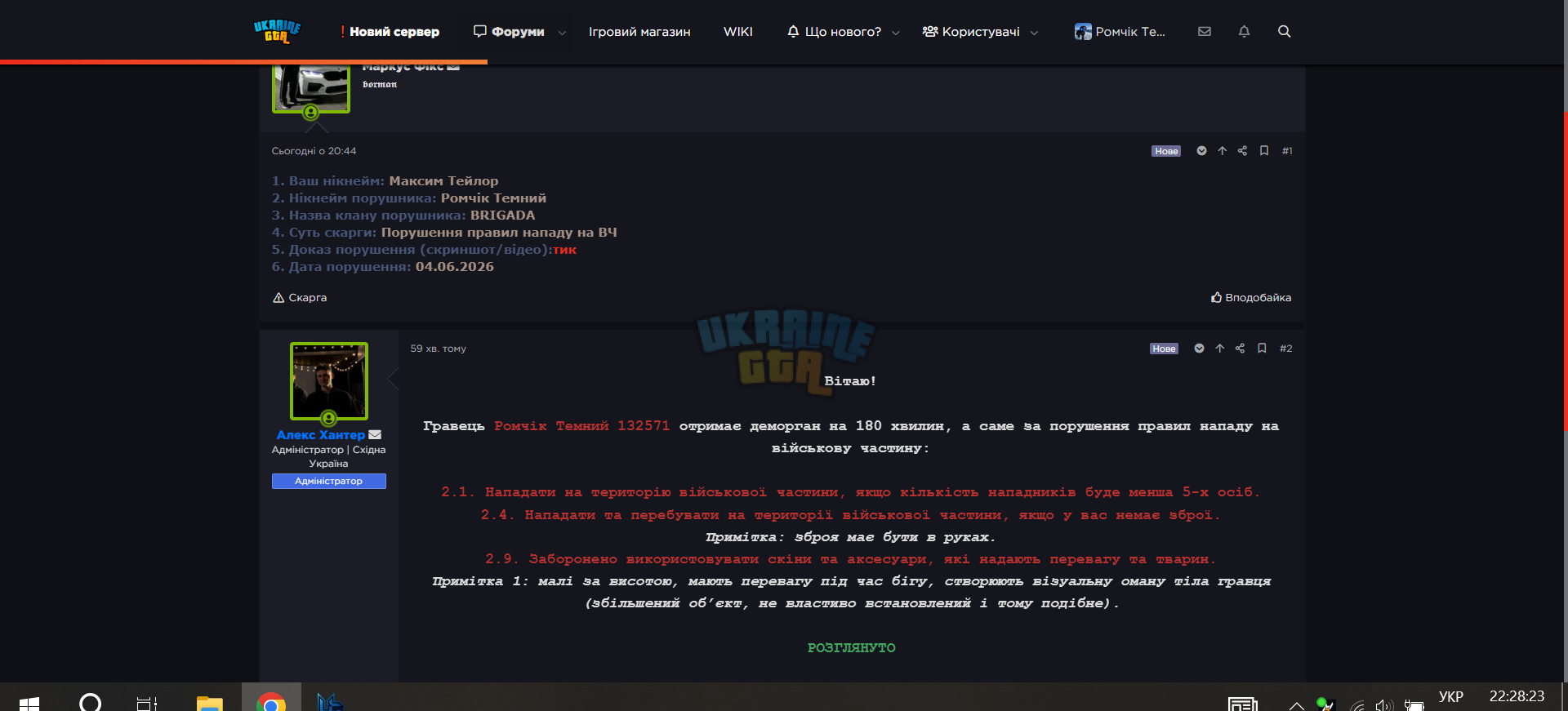Open post #1 permalink number
Screen dimensions: 1568x711
(x=1287, y=151)
